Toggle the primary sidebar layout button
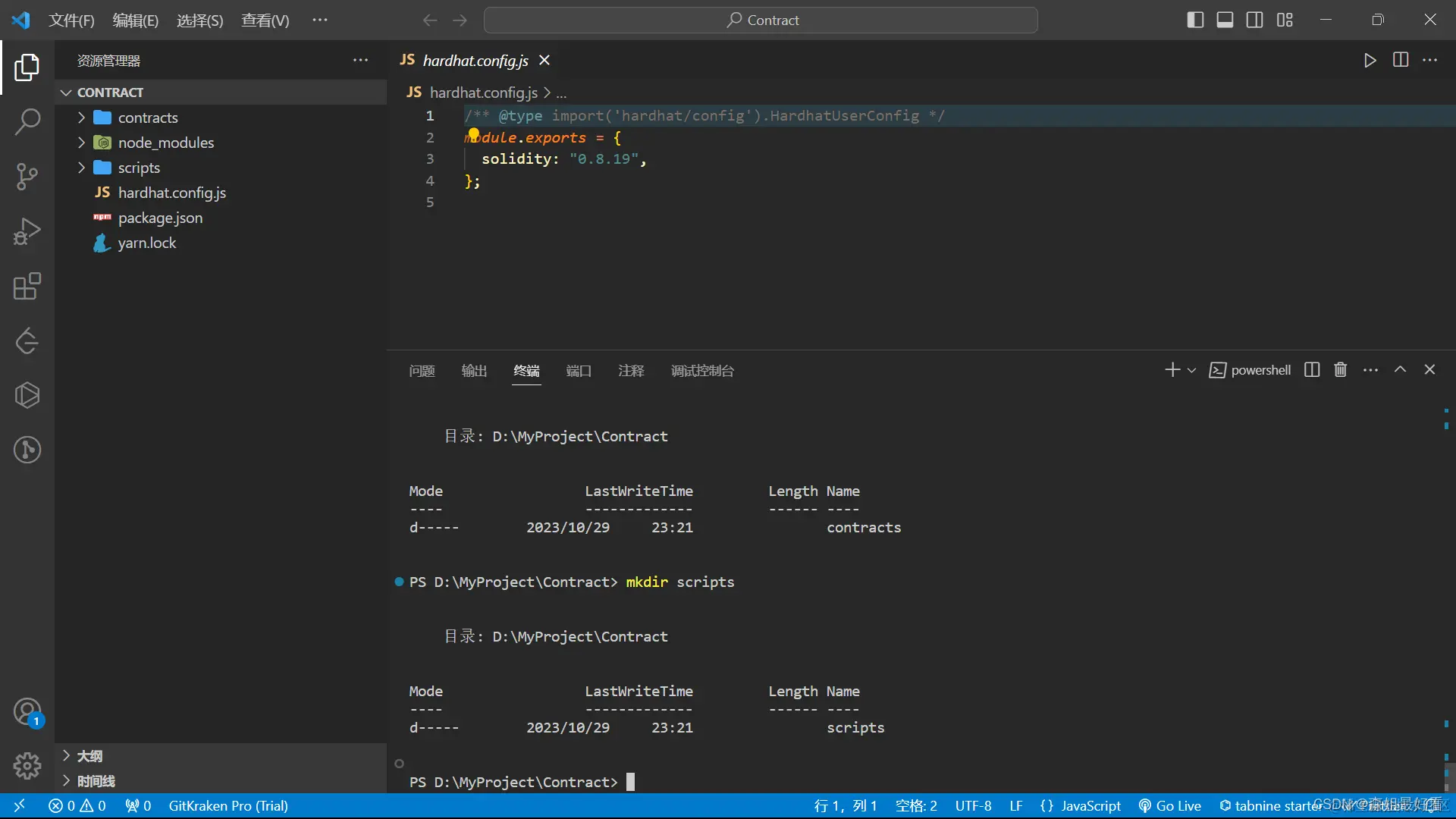Image resolution: width=1456 pixels, height=819 pixels. coord(1195,20)
